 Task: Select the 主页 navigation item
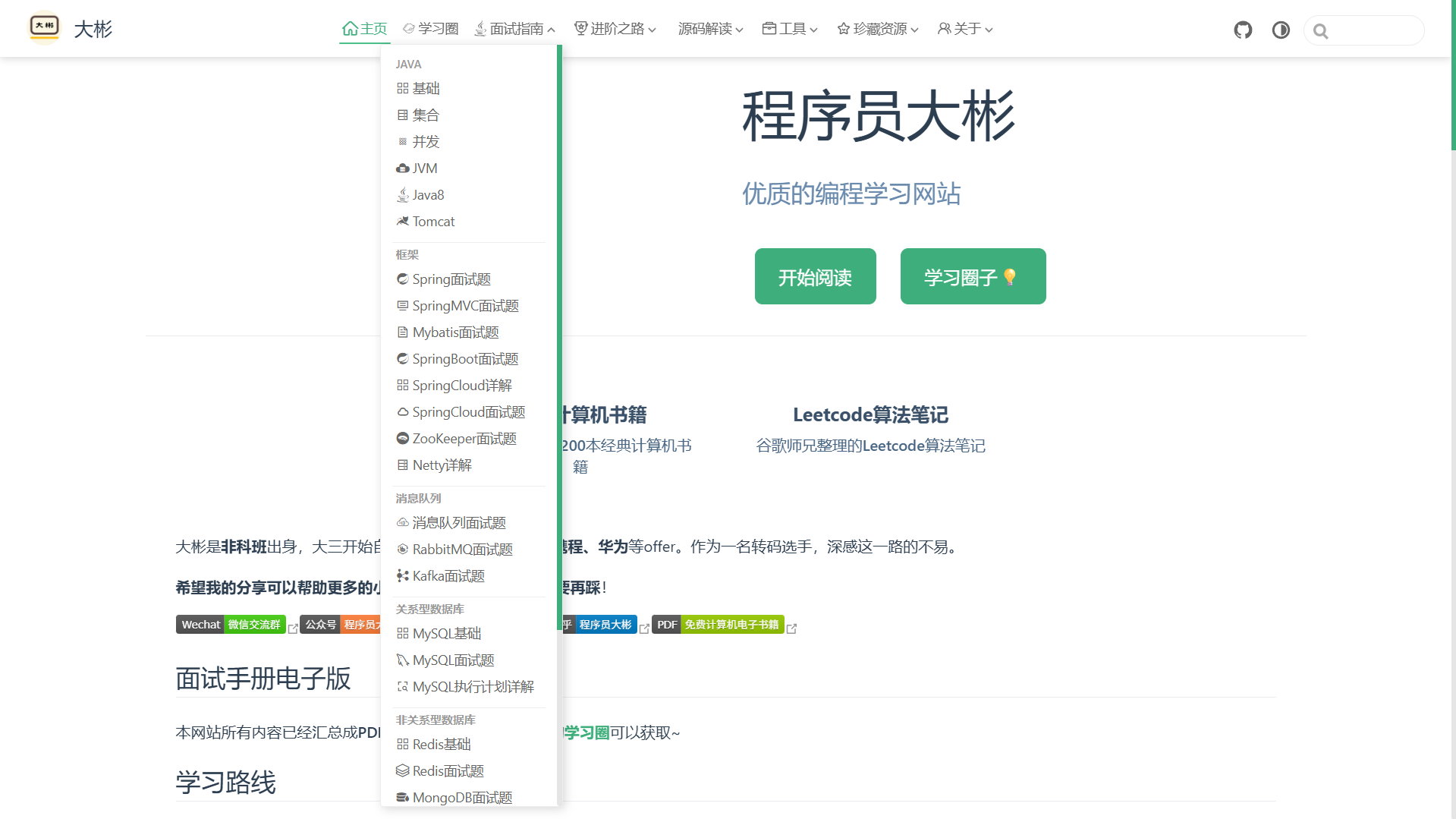point(364,28)
